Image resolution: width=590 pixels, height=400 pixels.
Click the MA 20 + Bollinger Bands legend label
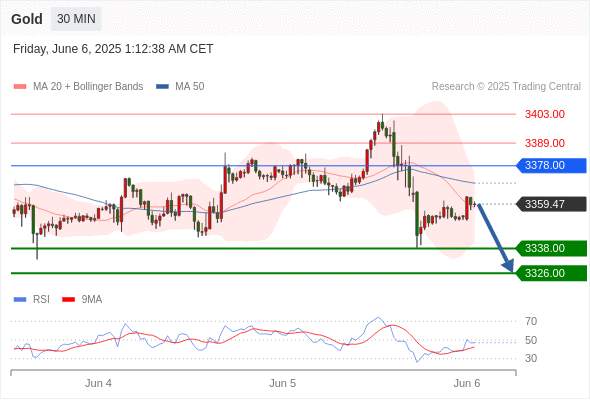point(88,86)
